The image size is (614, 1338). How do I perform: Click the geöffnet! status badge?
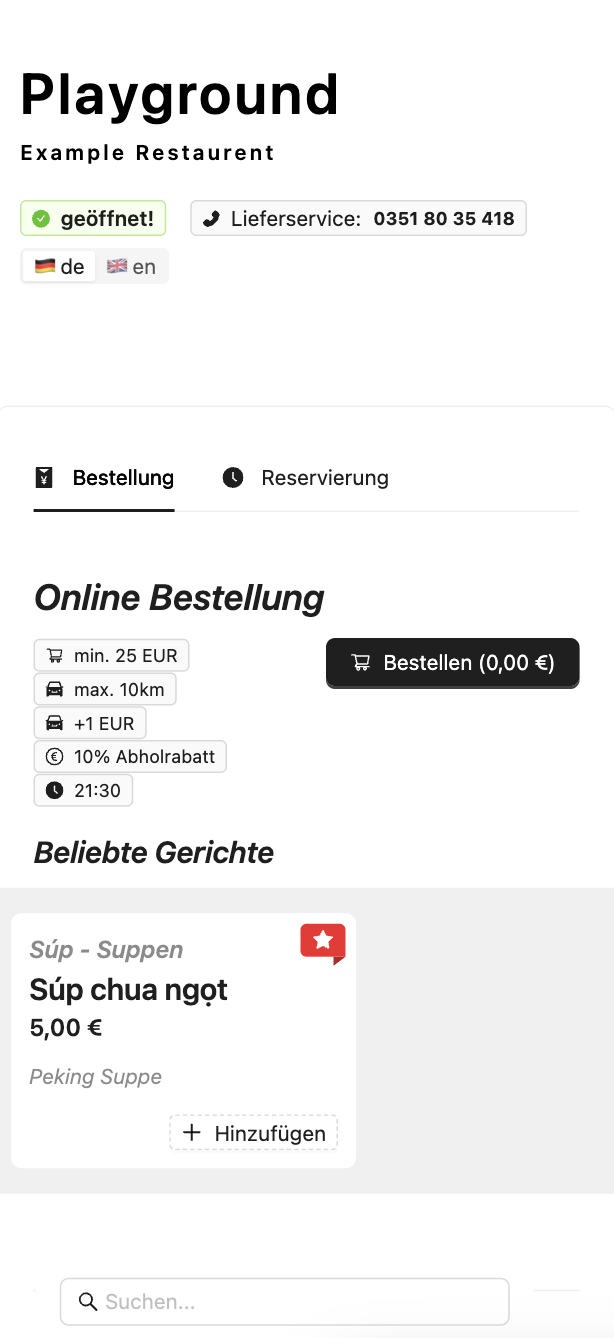pos(93,218)
